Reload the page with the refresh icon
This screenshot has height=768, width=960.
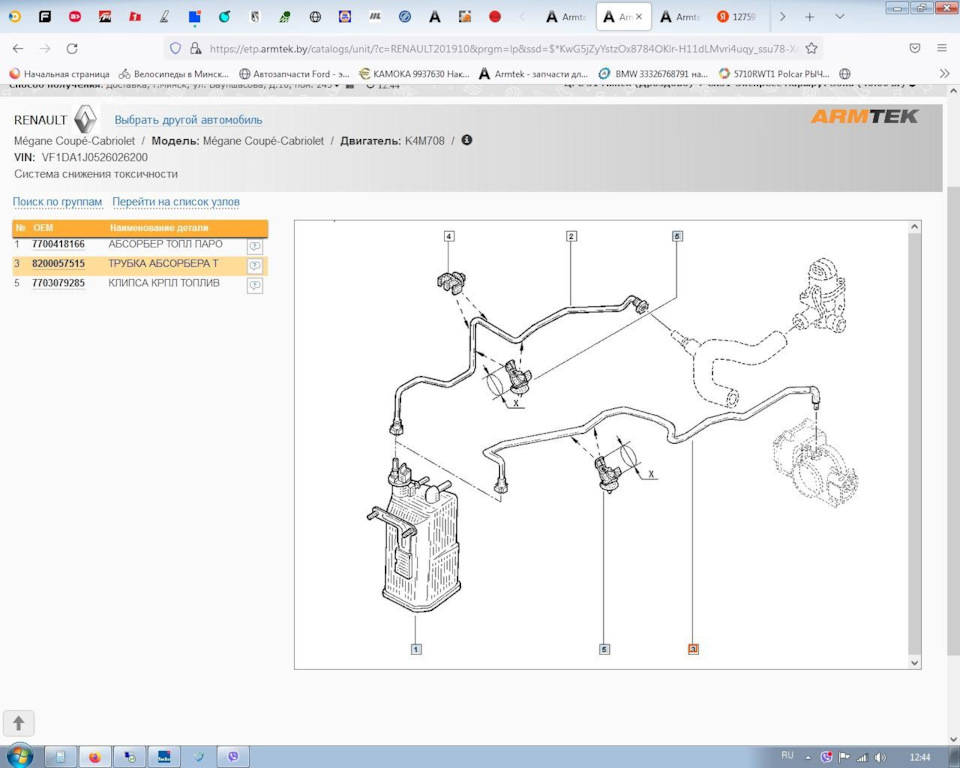pyautogui.click(x=72, y=48)
